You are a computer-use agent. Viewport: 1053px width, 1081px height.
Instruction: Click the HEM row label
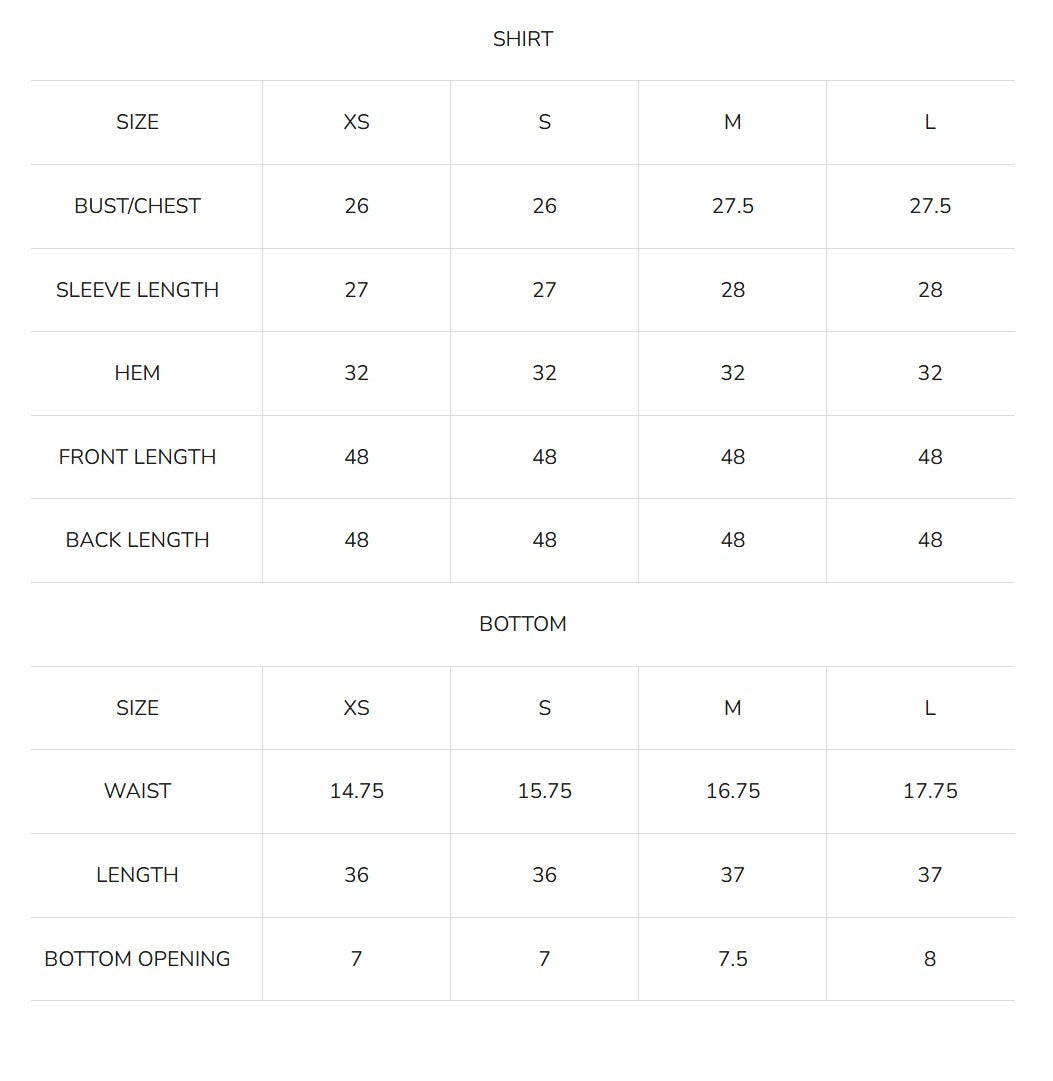pos(137,373)
